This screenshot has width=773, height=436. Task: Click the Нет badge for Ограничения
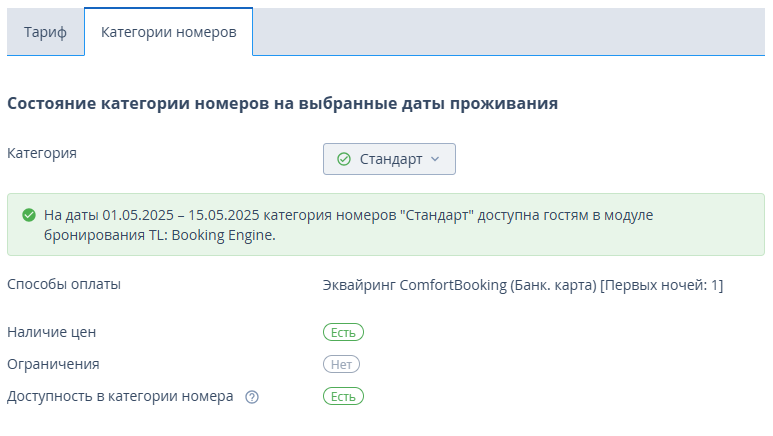pos(341,364)
